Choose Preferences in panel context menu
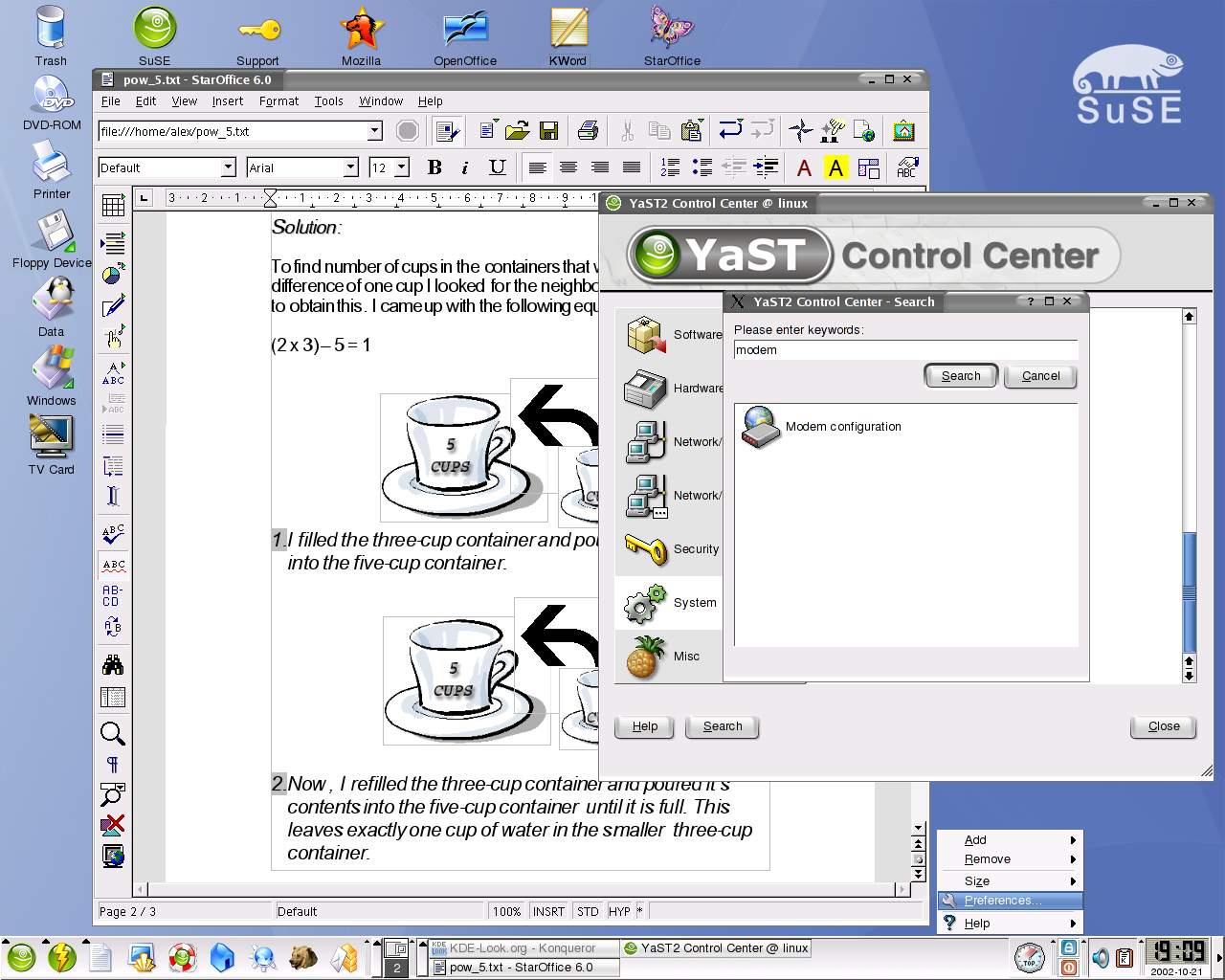The height and width of the screenshot is (980, 1225). [x=1010, y=901]
